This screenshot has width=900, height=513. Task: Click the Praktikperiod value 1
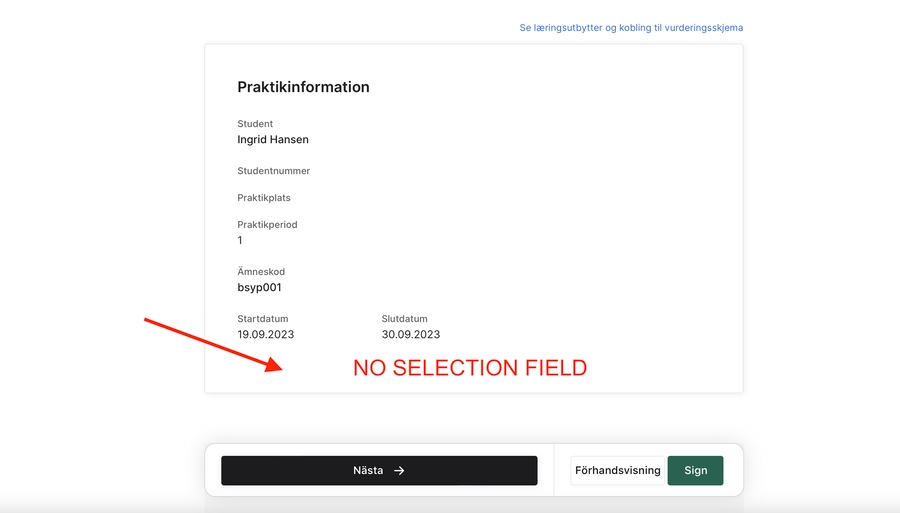coord(240,241)
